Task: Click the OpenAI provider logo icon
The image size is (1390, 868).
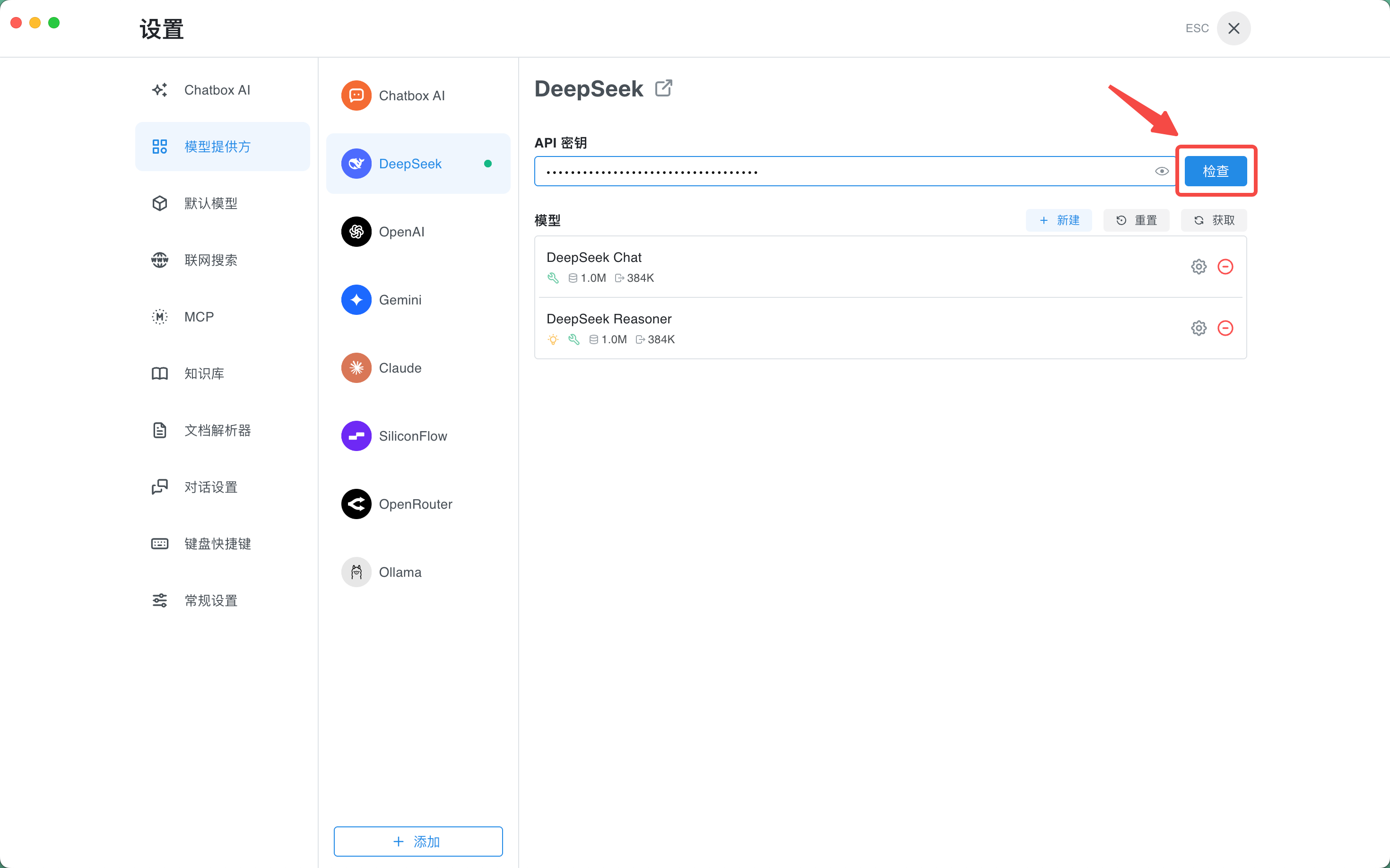Action: pos(356,231)
